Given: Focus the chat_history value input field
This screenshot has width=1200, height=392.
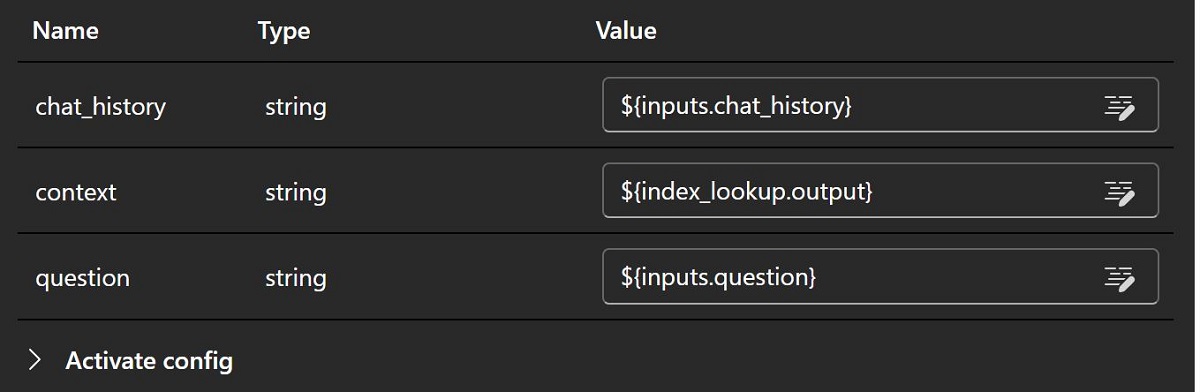Looking at the screenshot, I should [880, 105].
